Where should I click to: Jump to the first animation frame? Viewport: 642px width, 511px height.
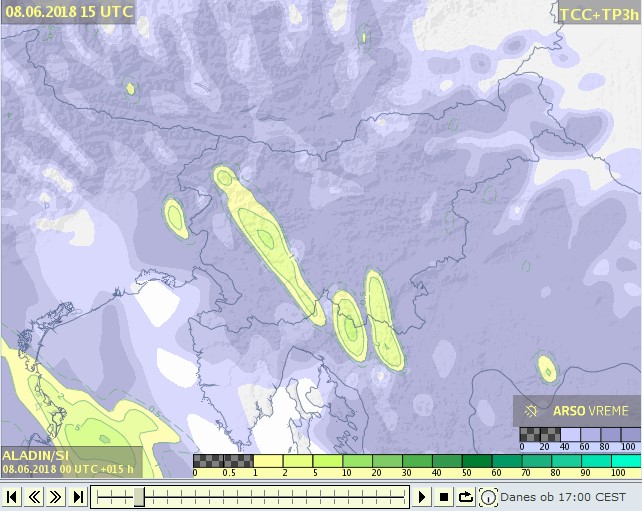tap(12, 497)
